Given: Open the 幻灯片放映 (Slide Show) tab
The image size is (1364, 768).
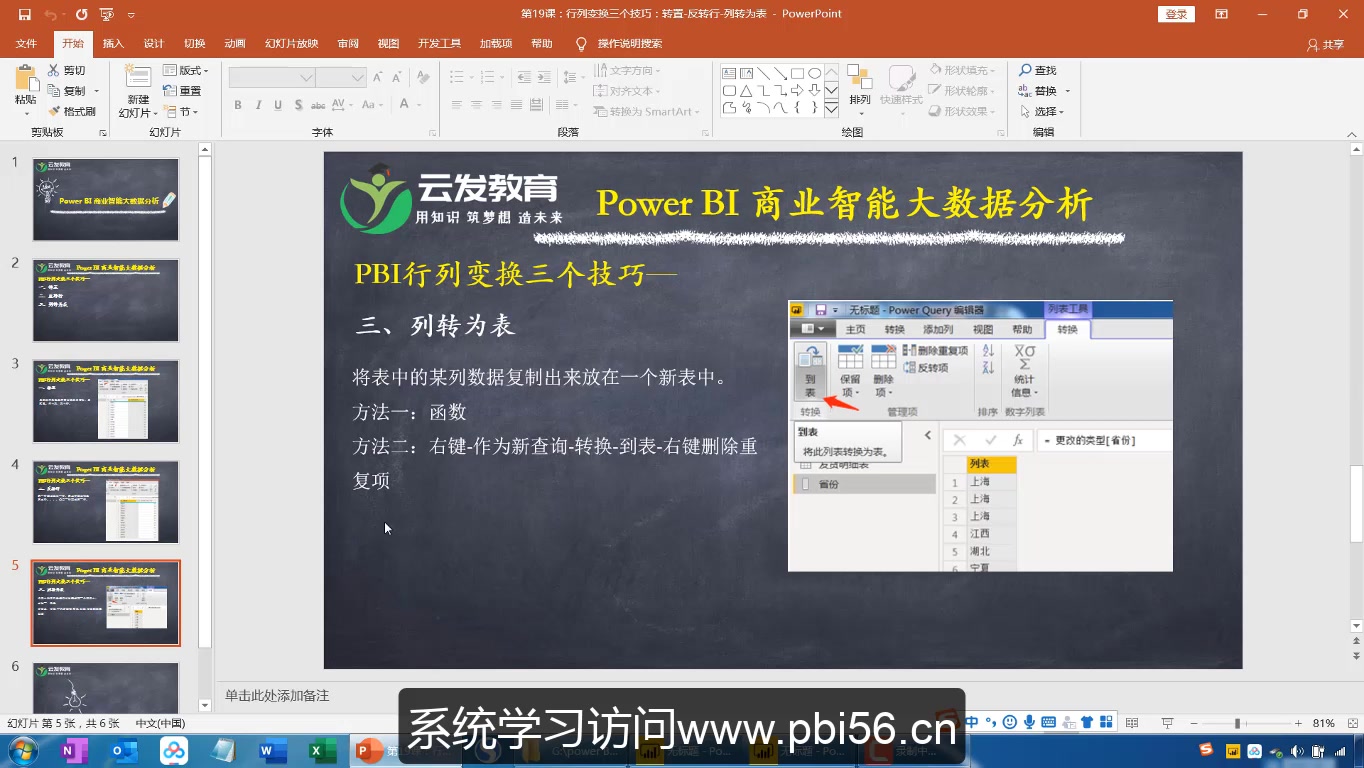Looking at the screenshot, I should [x=290, y=43].
